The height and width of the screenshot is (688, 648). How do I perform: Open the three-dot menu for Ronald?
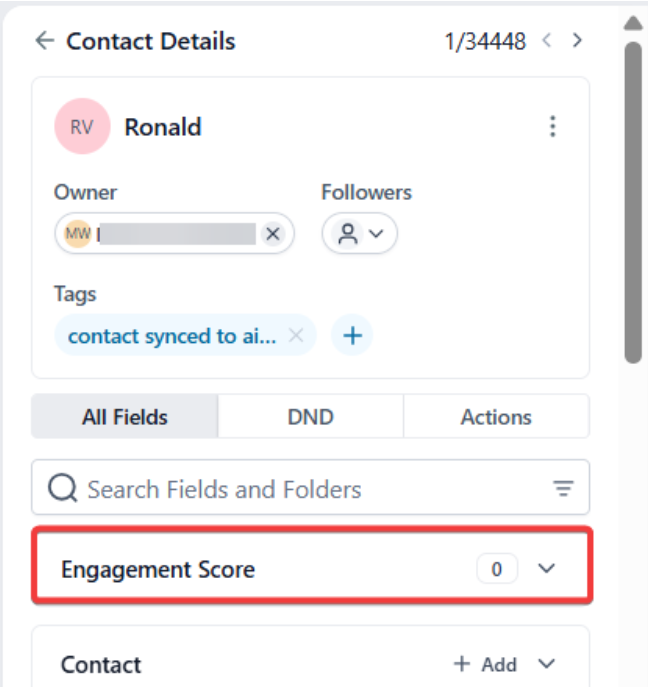pos(552,127)
